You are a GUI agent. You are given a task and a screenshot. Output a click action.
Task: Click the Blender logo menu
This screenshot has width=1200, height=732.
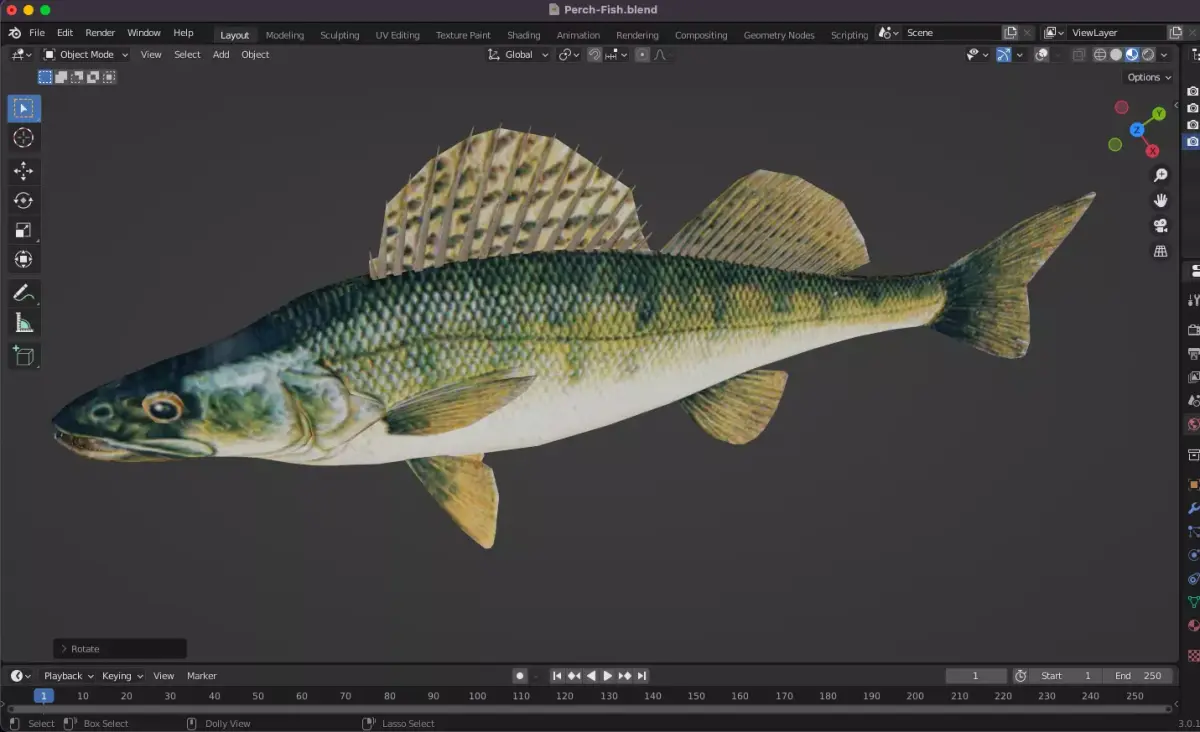14,33
